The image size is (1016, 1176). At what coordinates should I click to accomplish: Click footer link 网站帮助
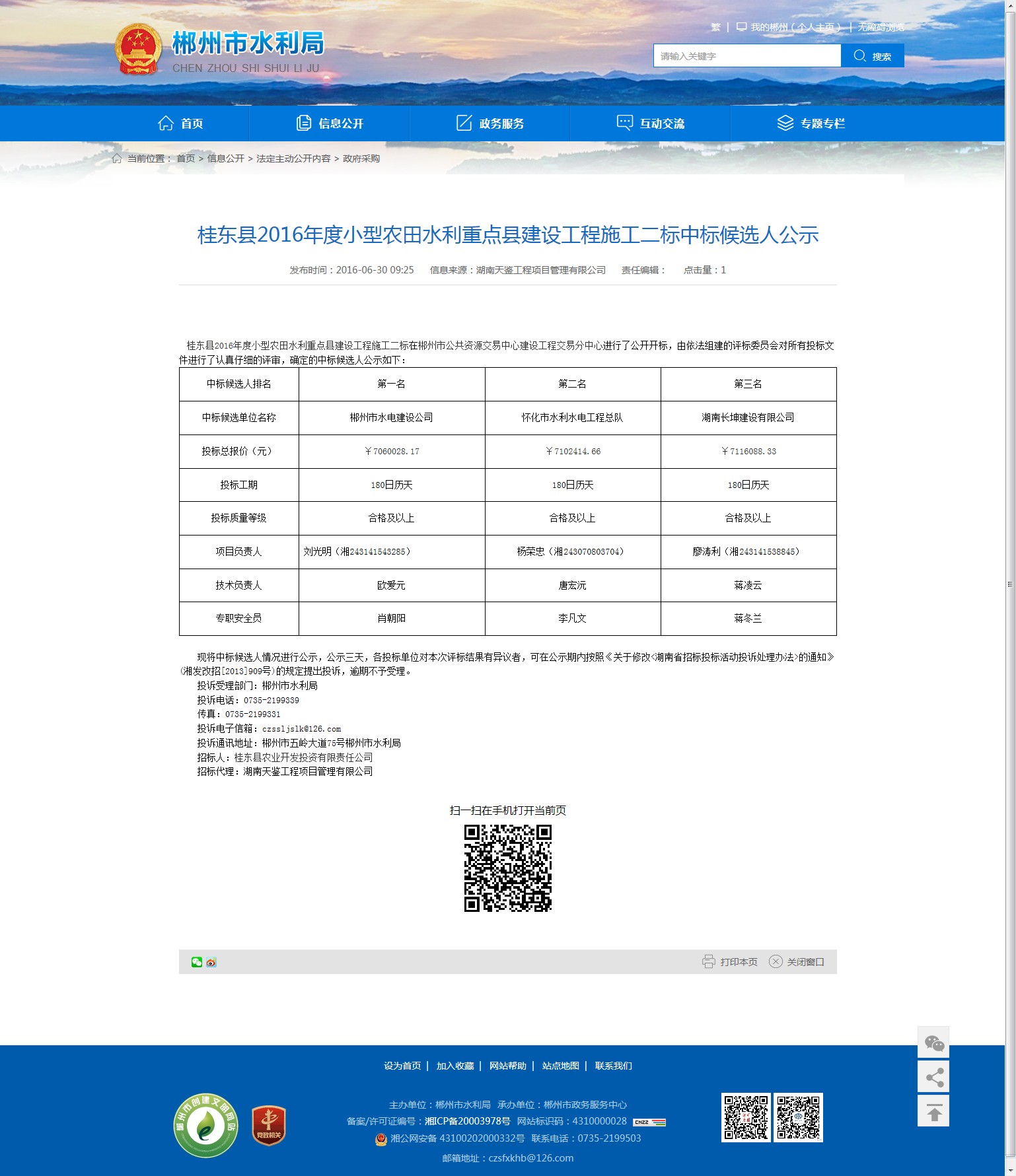click(508, 1066)
